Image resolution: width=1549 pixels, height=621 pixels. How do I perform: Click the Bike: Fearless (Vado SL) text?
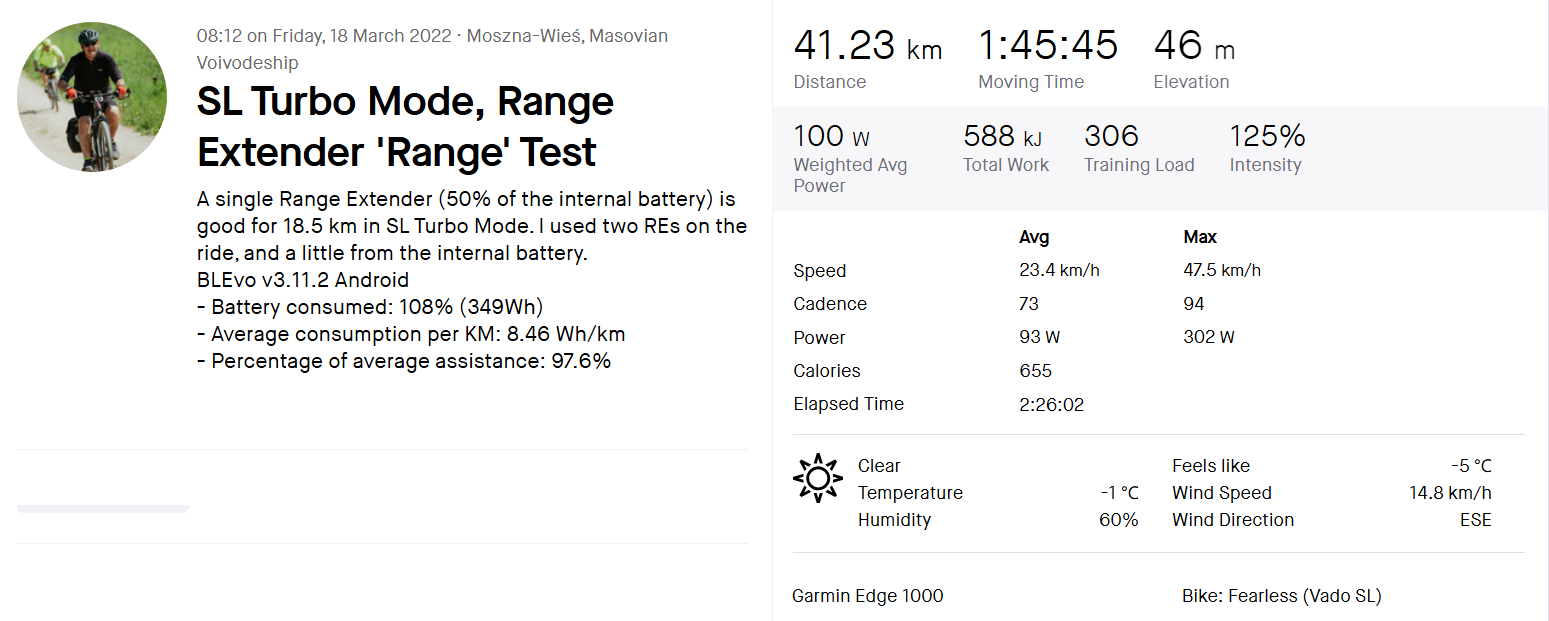[1281, 596]
